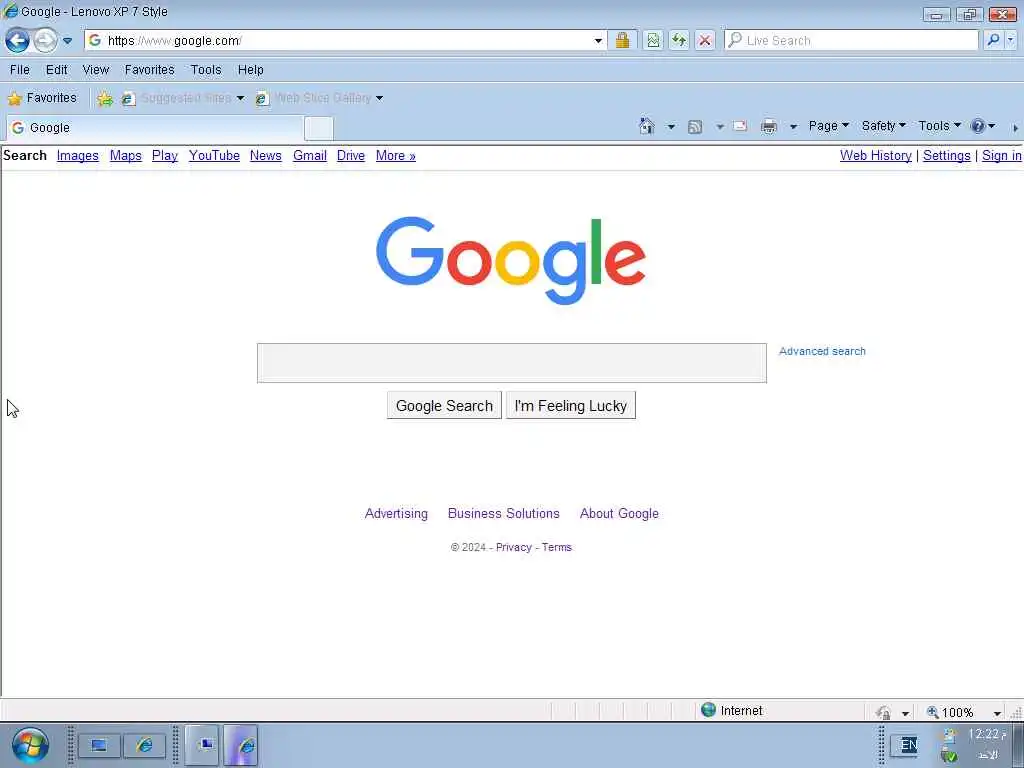Open the Play link
Viewport: 1024px width, 768px height.
tap(165, 155)
